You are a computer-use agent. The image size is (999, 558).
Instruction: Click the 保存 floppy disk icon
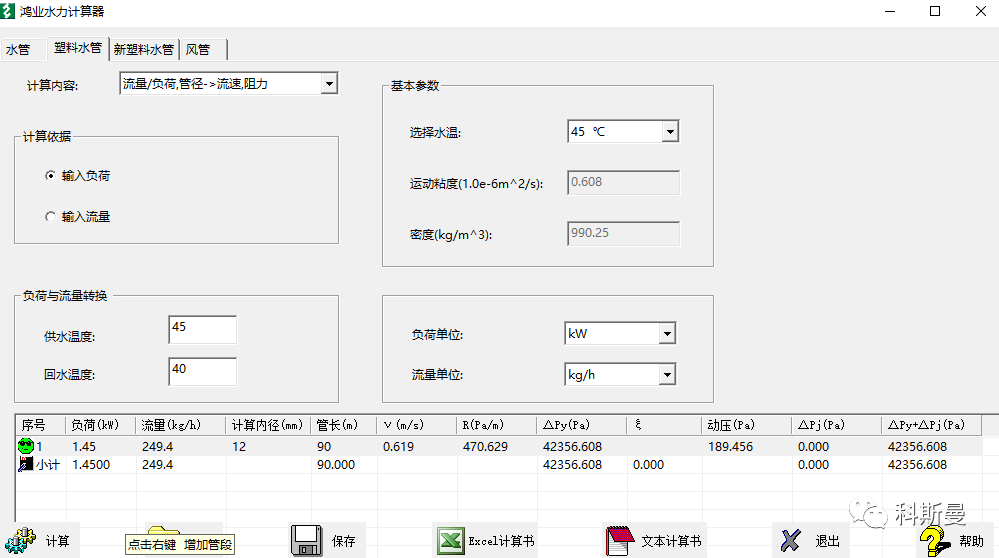pyautogui.click(x=306, y=540)
